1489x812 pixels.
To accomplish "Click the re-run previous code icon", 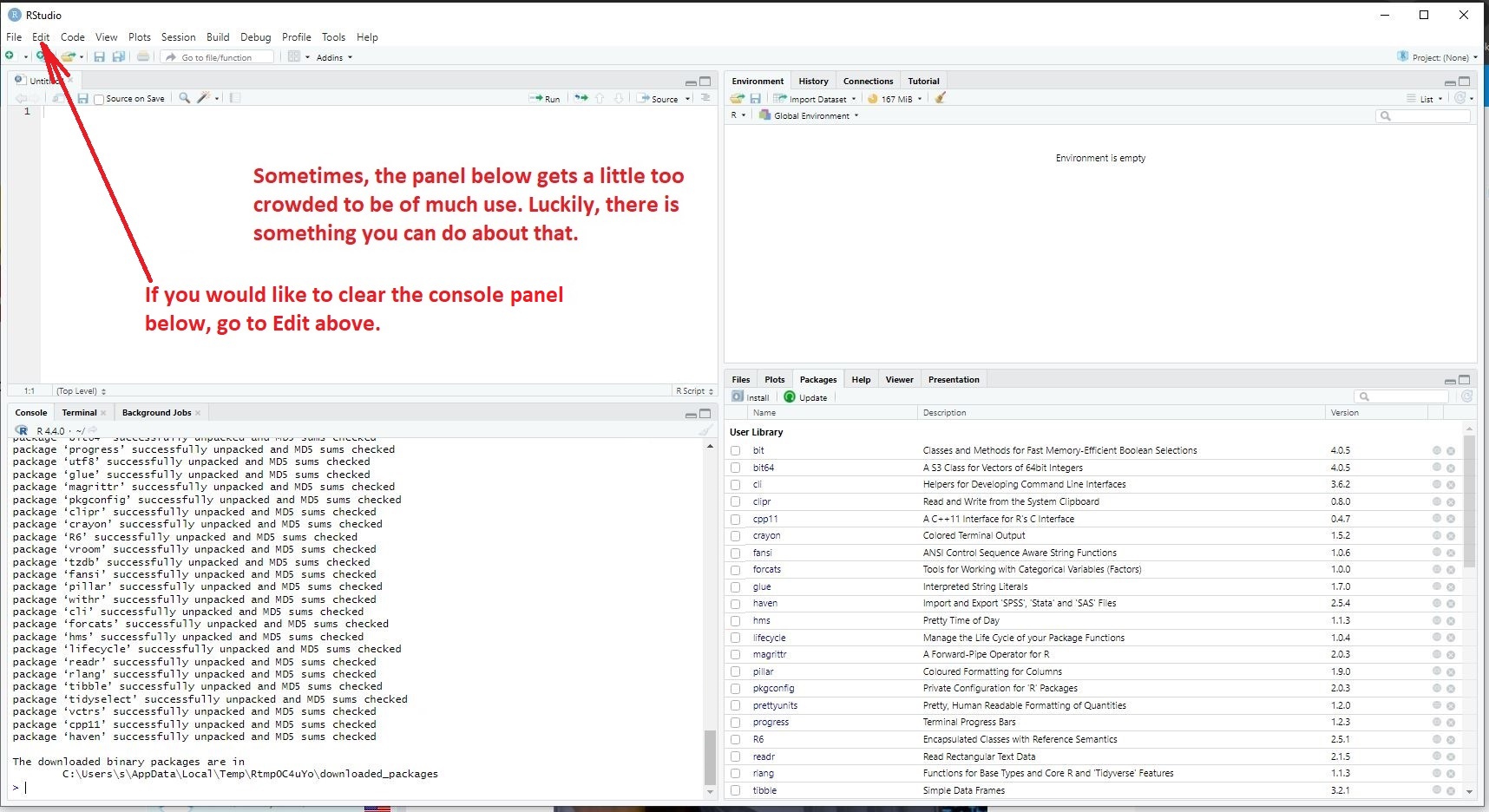I will [581, 99].
